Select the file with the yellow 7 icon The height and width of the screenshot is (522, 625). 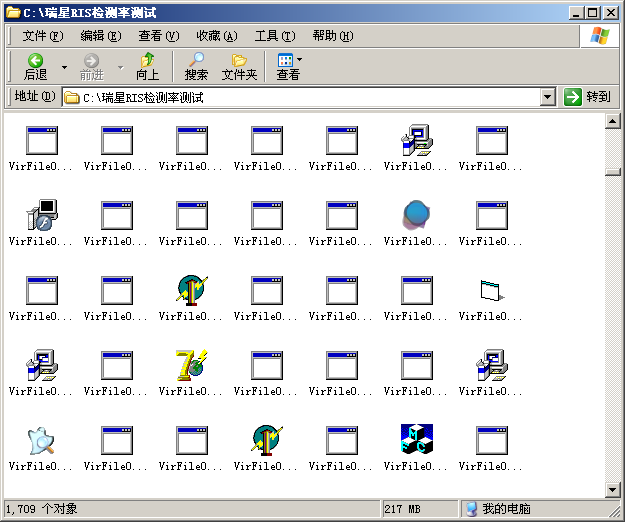[x=191, y=372]
